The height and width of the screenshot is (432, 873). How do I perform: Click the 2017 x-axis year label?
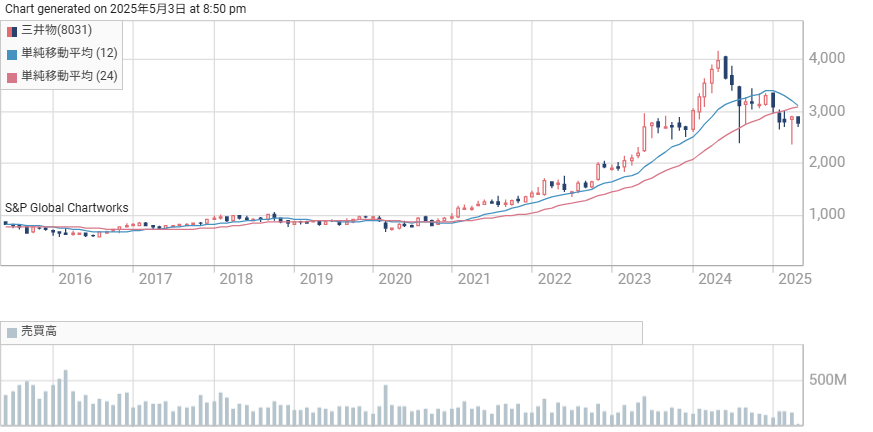pyautogui.click(x=155, y=278)
